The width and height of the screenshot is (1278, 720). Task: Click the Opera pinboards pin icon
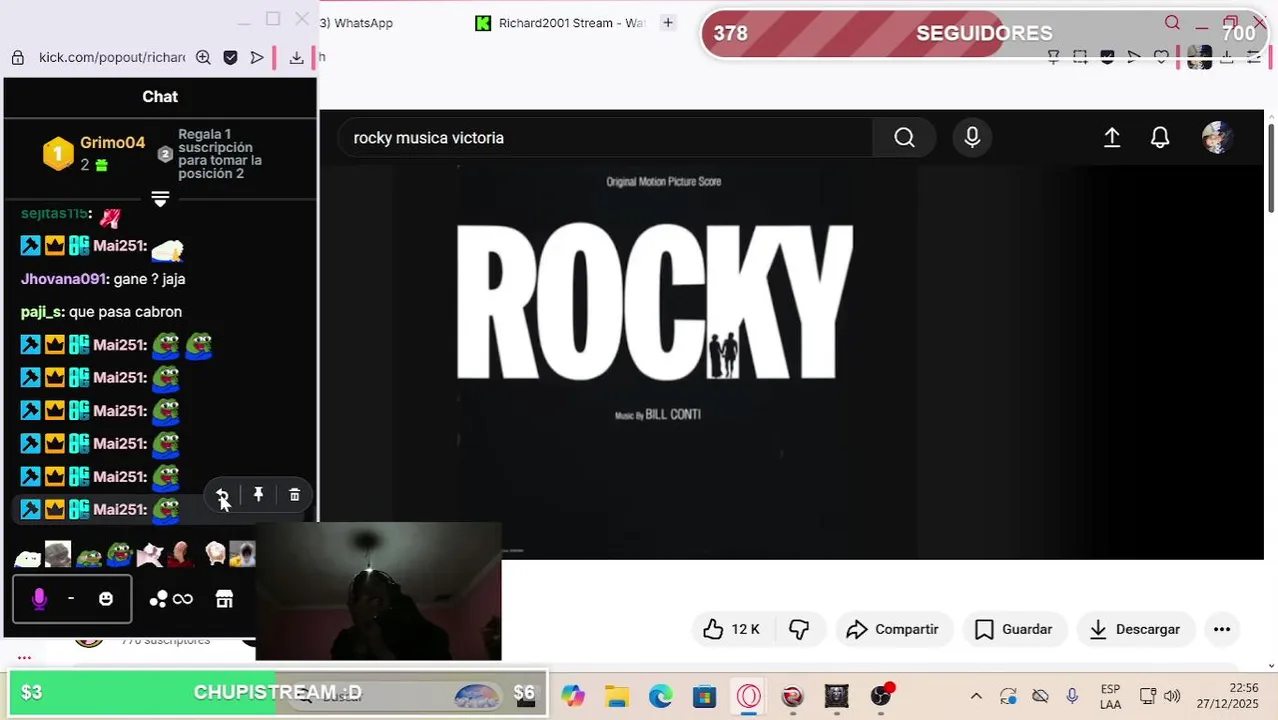click(x=1053, y=57)
